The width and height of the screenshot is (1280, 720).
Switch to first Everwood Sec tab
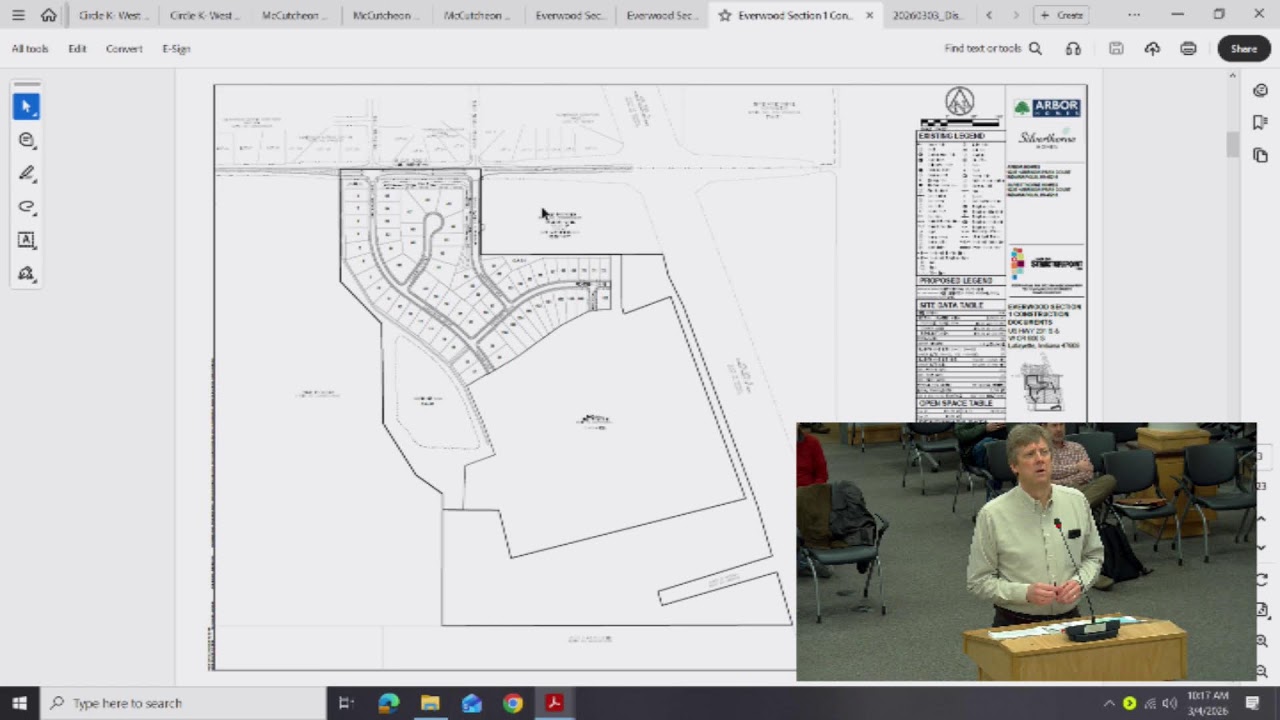pyautogui.click(x=570, y=15)
